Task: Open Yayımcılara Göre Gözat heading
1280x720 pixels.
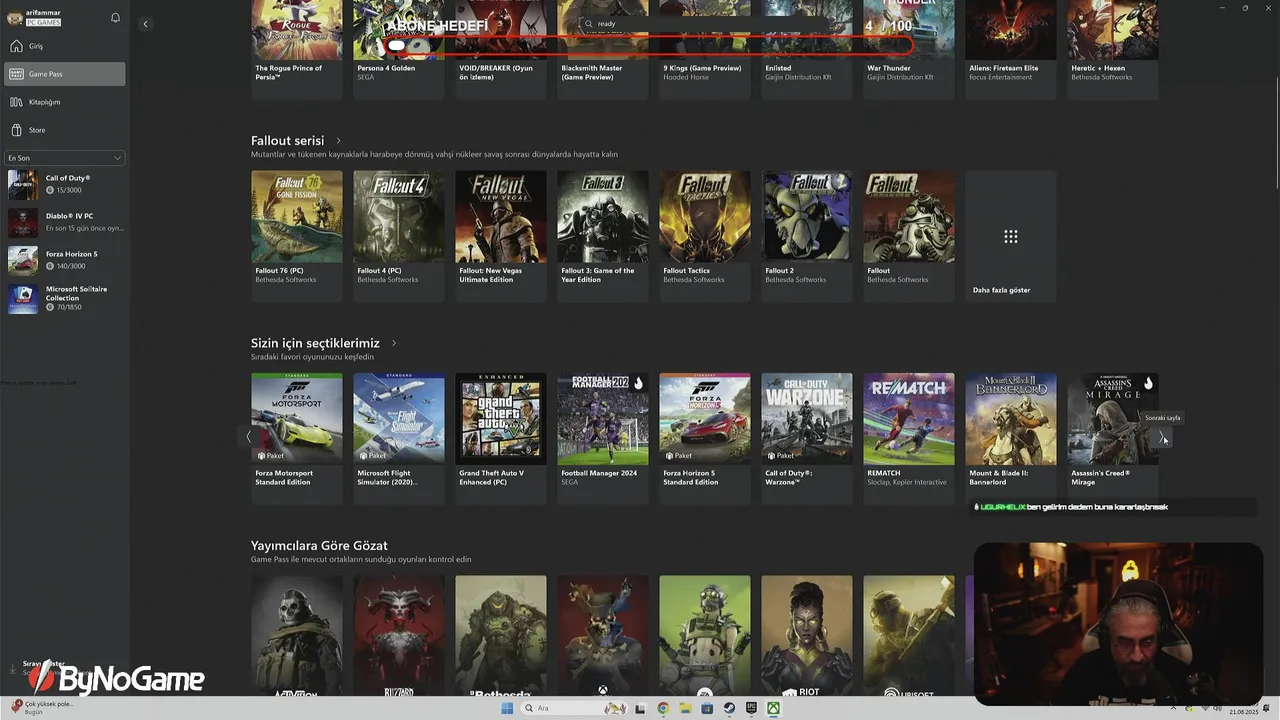Action: coord(319,546)
